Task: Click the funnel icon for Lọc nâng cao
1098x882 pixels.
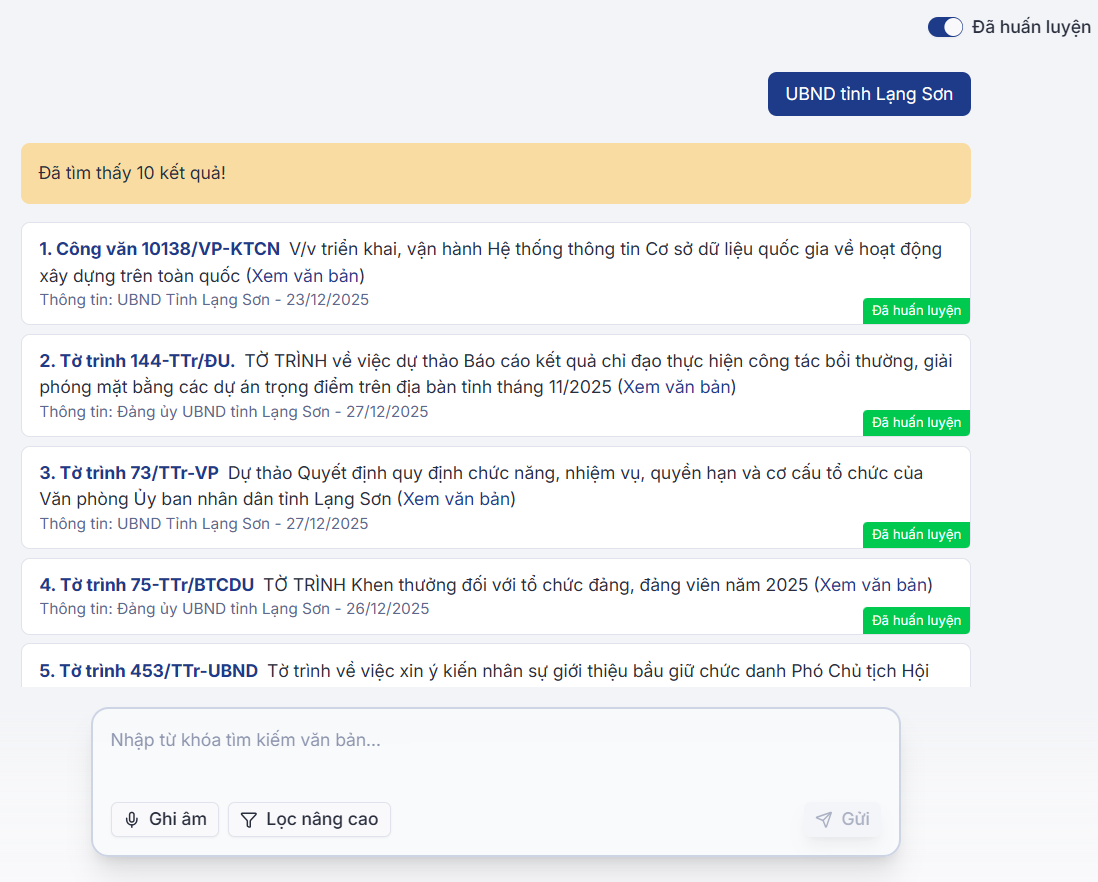Action: point(249,820)
